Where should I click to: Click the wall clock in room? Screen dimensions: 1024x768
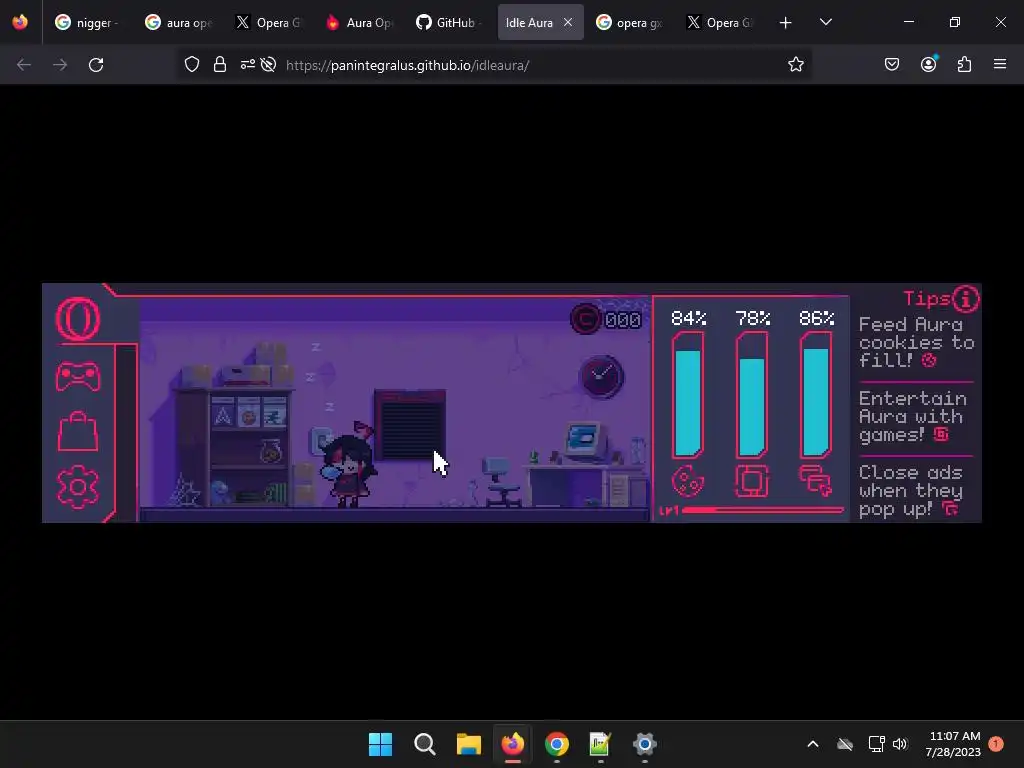[601, 377]
